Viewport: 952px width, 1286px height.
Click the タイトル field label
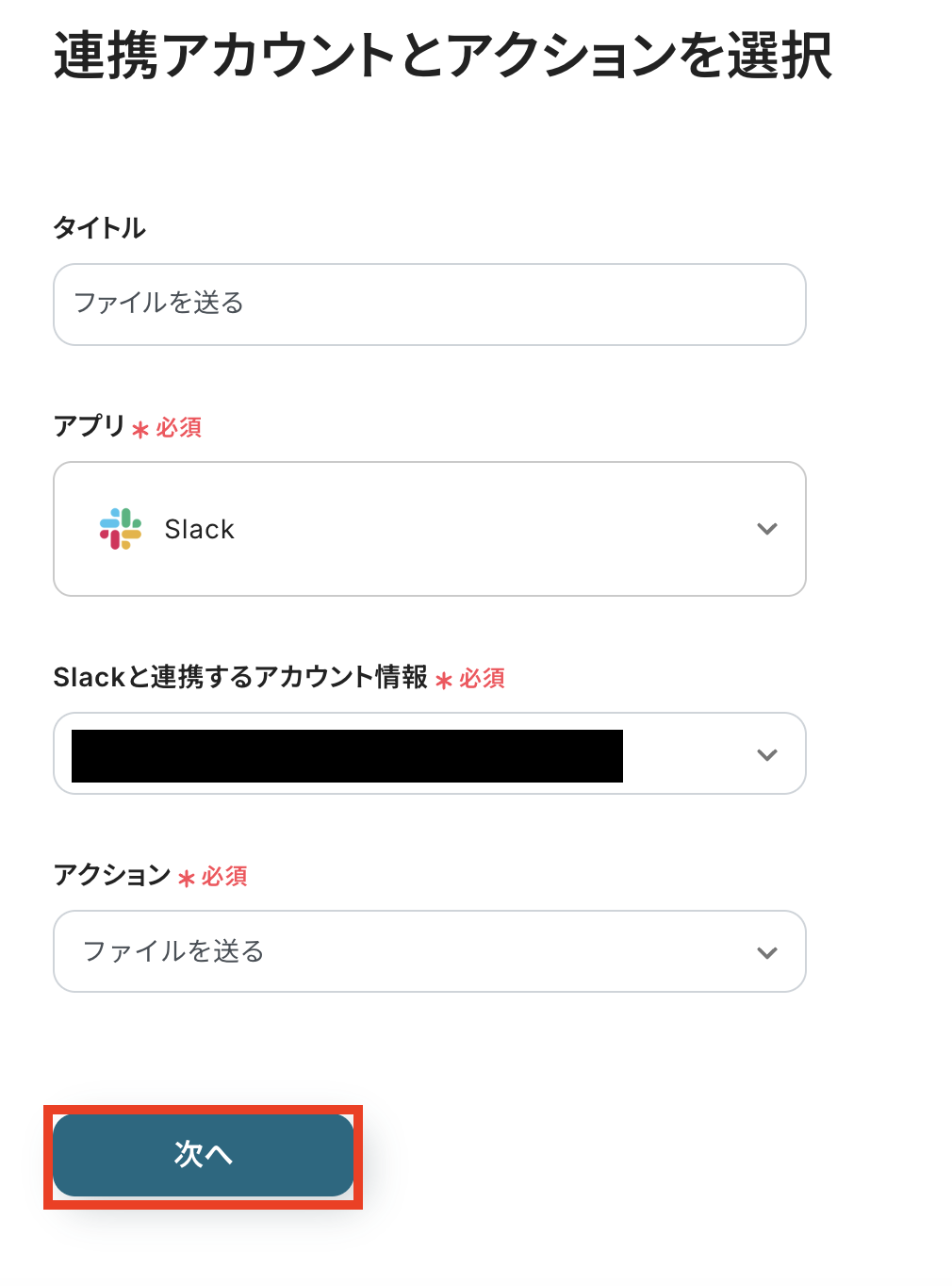(99, 228)
